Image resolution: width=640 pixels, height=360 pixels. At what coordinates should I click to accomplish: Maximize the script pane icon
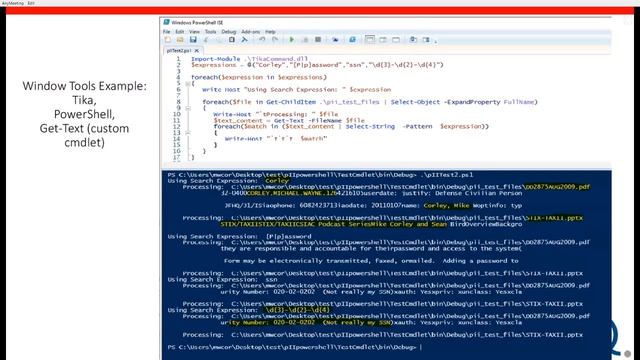coord(396,40)
